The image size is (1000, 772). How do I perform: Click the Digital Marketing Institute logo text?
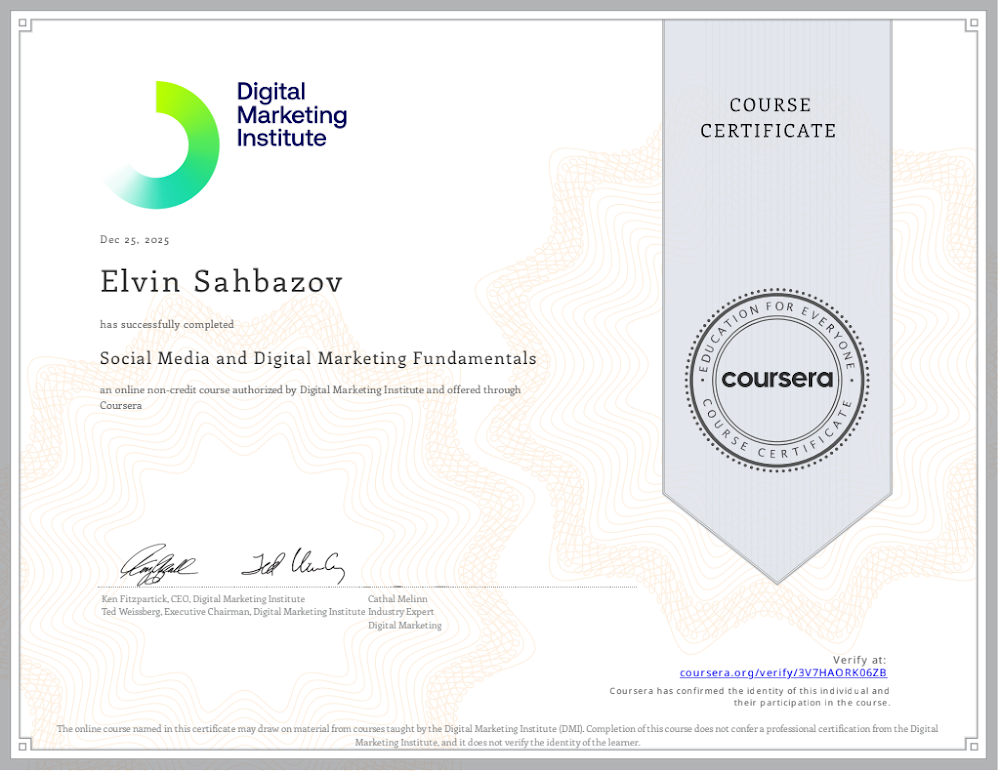click(291, 115)
